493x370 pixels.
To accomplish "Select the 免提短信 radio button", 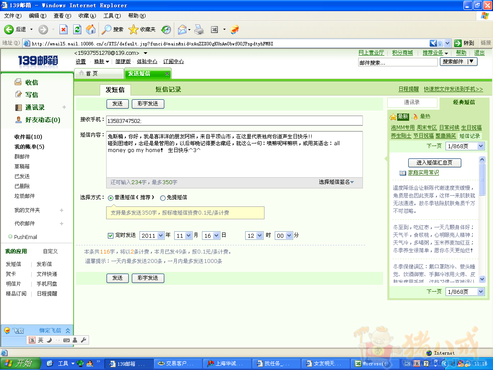I will point(163,198).
